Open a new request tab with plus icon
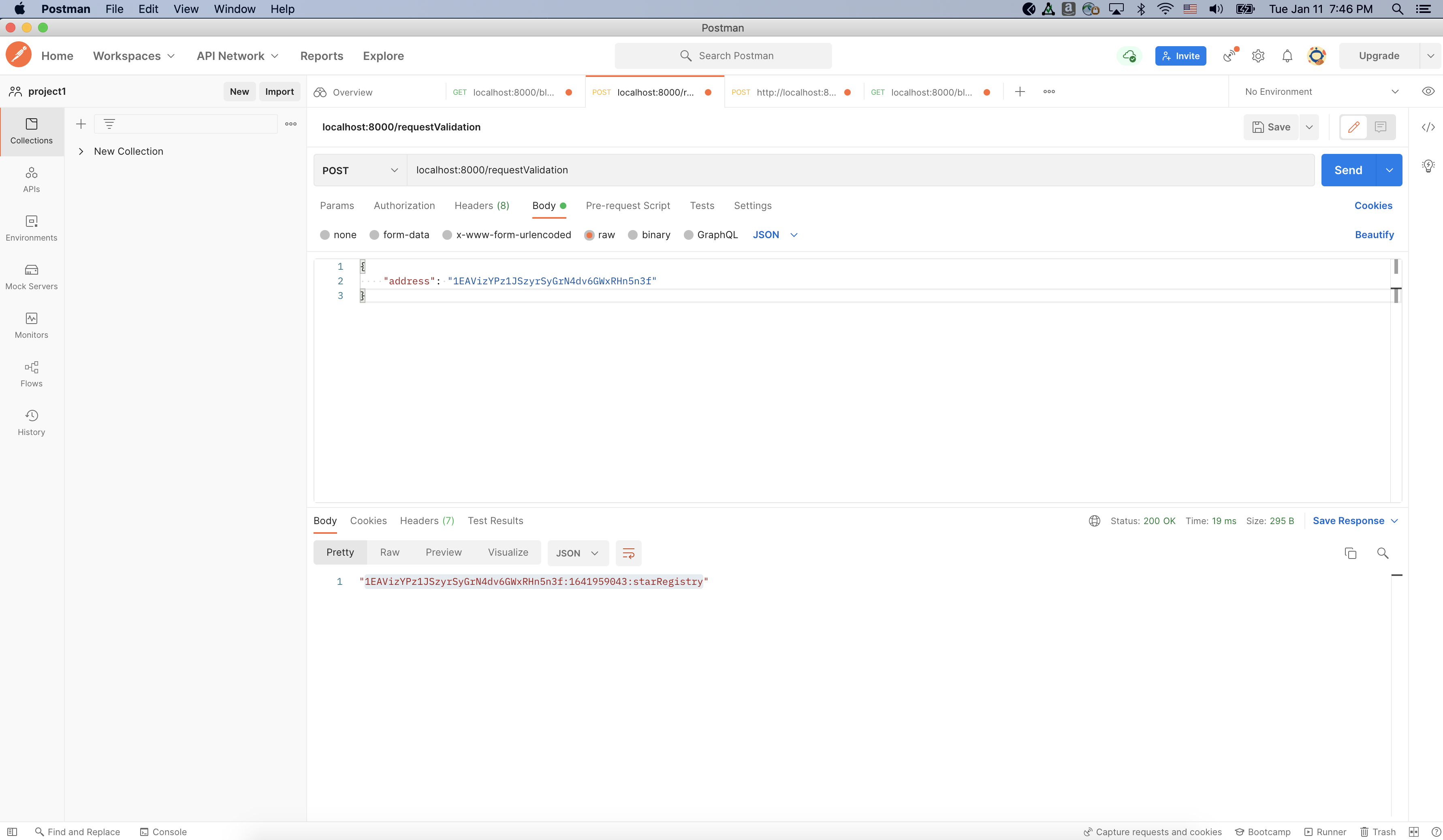The width and height of the screenshot is (1443, 840). coord(1020,92)
